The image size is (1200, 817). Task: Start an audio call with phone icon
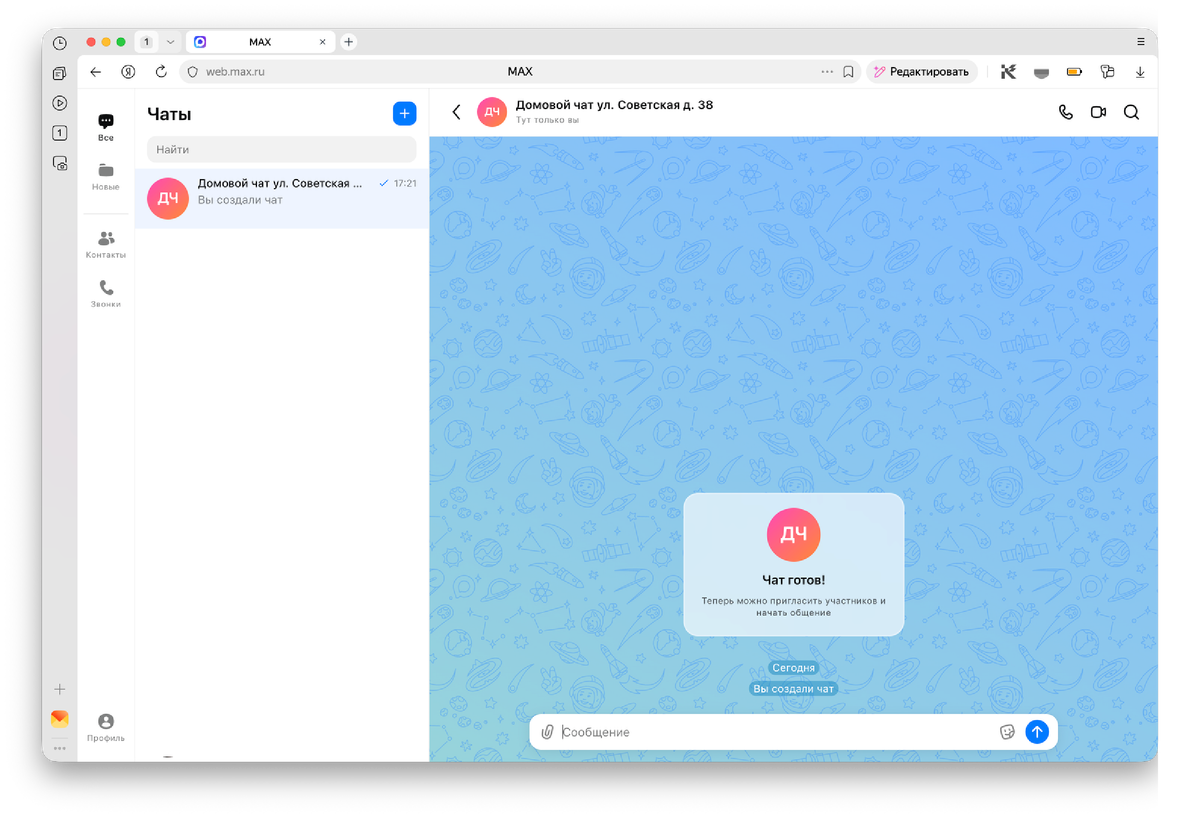(x=1064, y=112)
